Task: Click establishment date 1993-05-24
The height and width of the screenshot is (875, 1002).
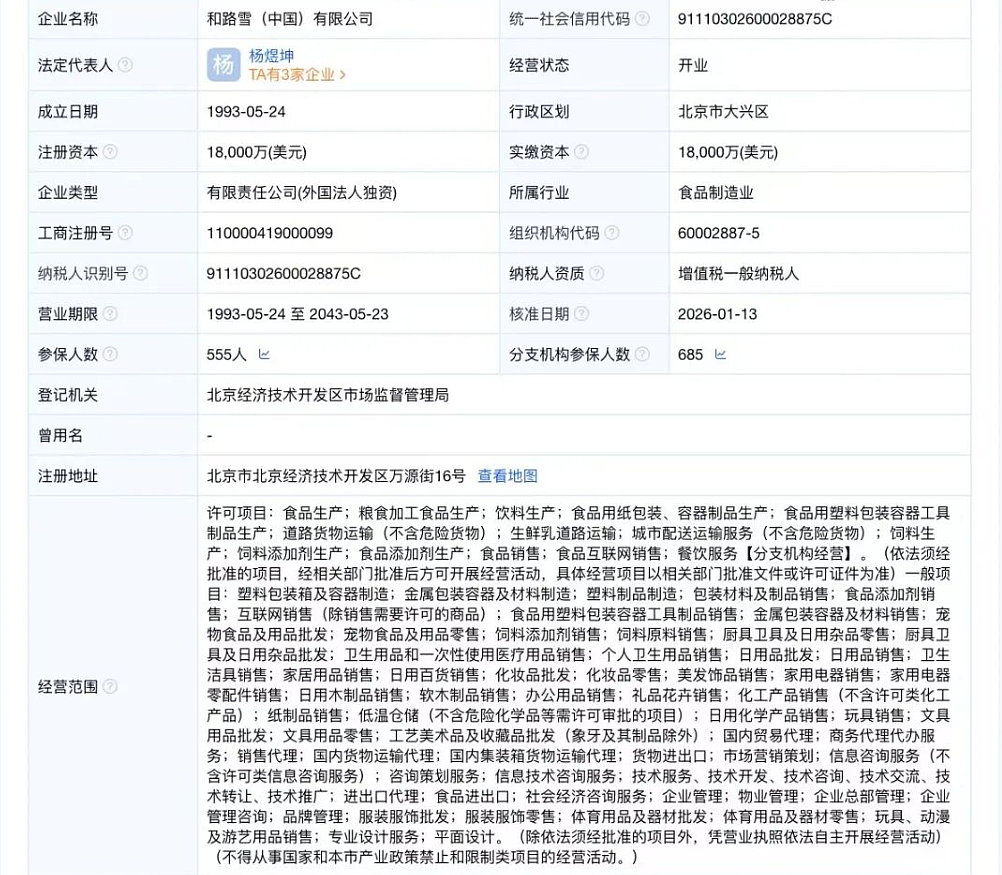Action: (246, 112)
